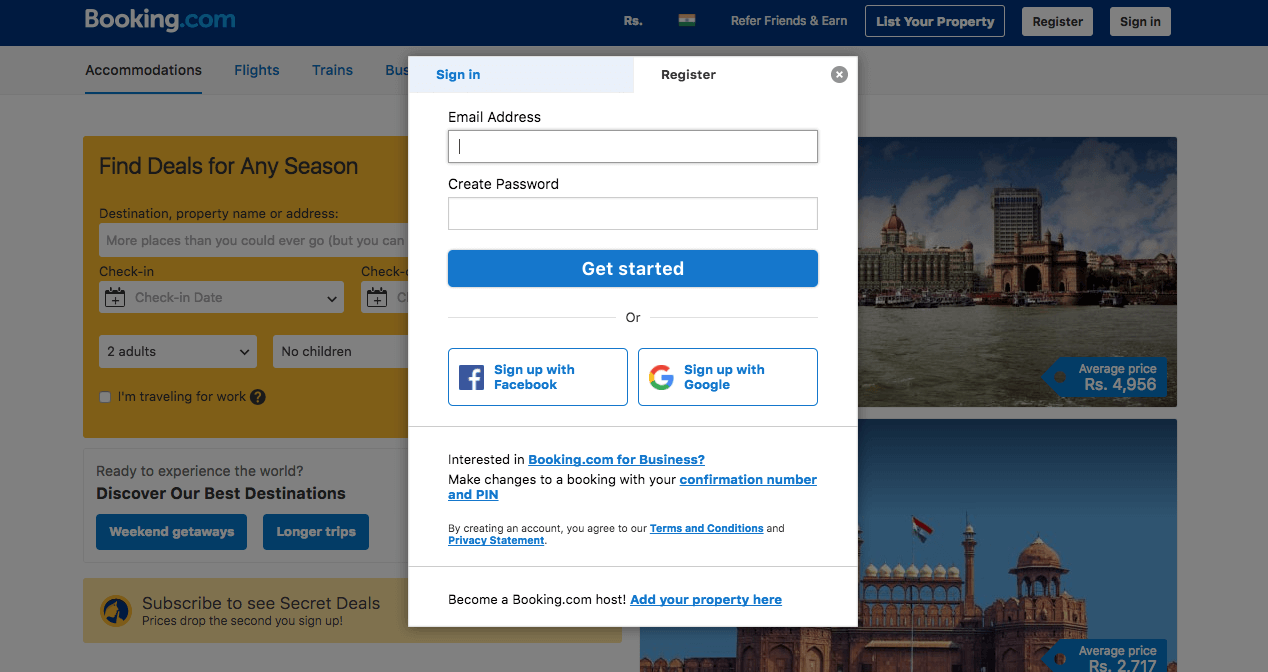The width and height of the screenshot is (1268, 672).
Task: Click the Facebook logo icon
Action: click(x=471, y=377)
